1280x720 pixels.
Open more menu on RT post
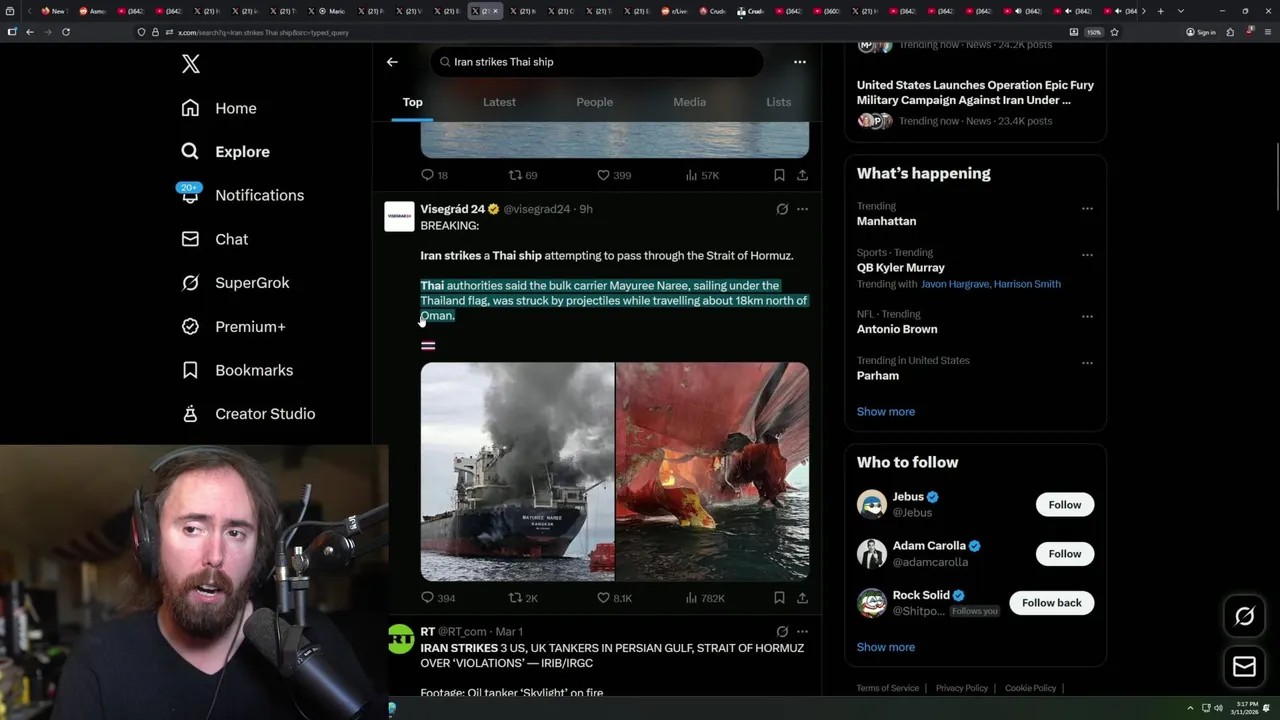point(802,632)
